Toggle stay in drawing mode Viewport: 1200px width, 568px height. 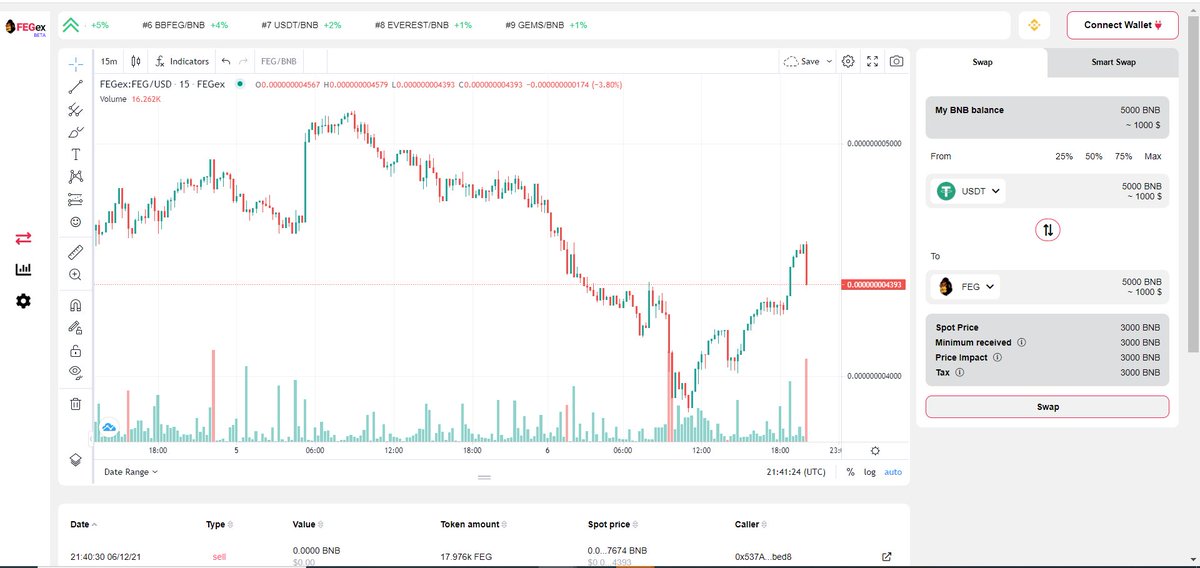tap(75, 327)
